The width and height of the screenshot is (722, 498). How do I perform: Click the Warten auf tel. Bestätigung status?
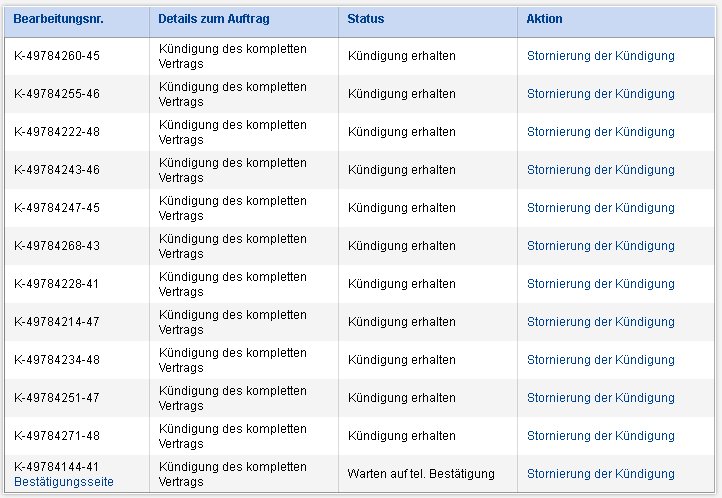421,474
